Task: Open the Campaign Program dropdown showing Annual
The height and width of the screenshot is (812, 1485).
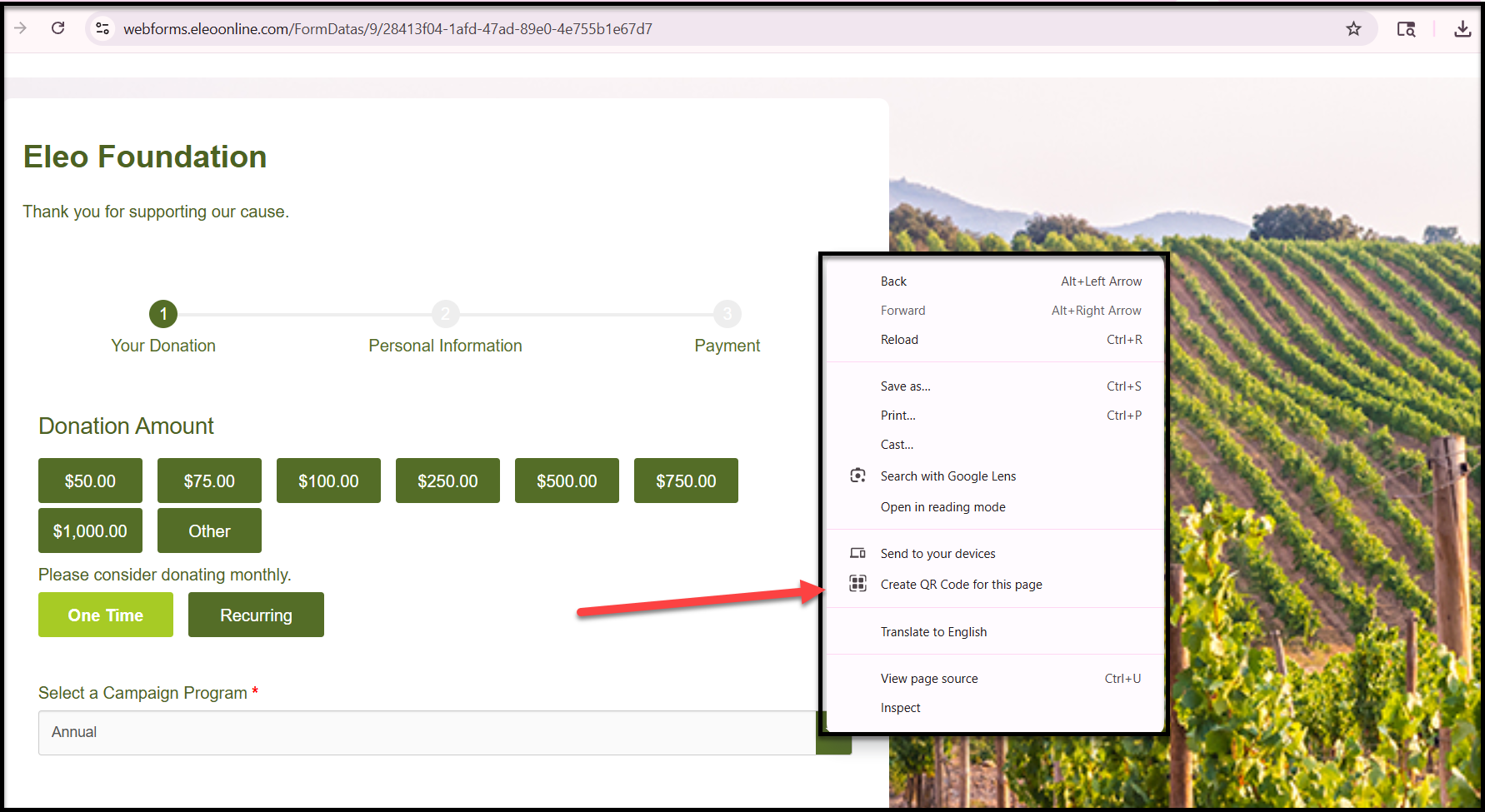Action: [445, 732]
